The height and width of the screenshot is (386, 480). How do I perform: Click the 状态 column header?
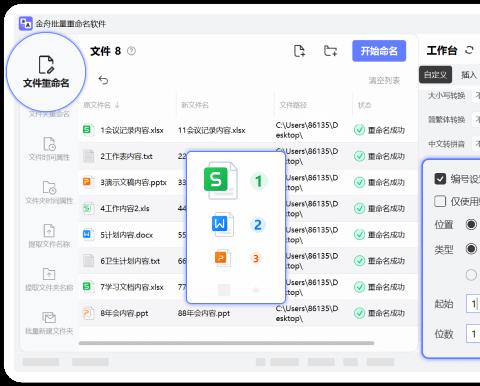coord(364,105)
